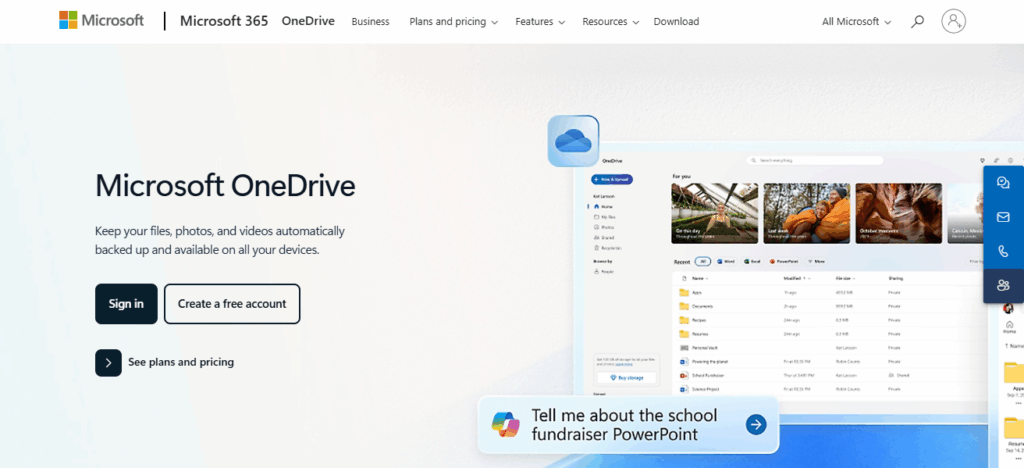The image size is (1024, 468).
Task: Click the phone call icon in the side panel
Action: 1004,251
